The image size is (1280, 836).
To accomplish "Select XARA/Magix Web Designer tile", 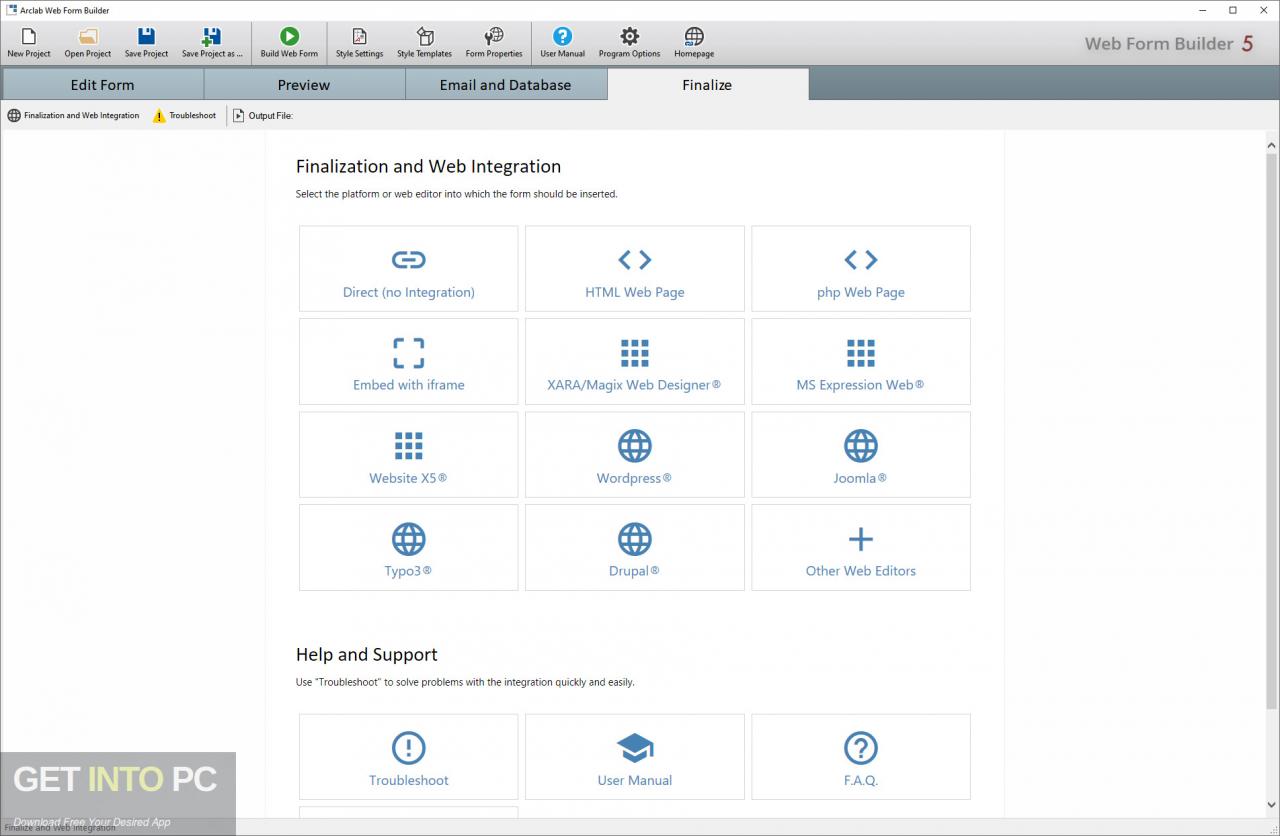I will pos(635,361).
